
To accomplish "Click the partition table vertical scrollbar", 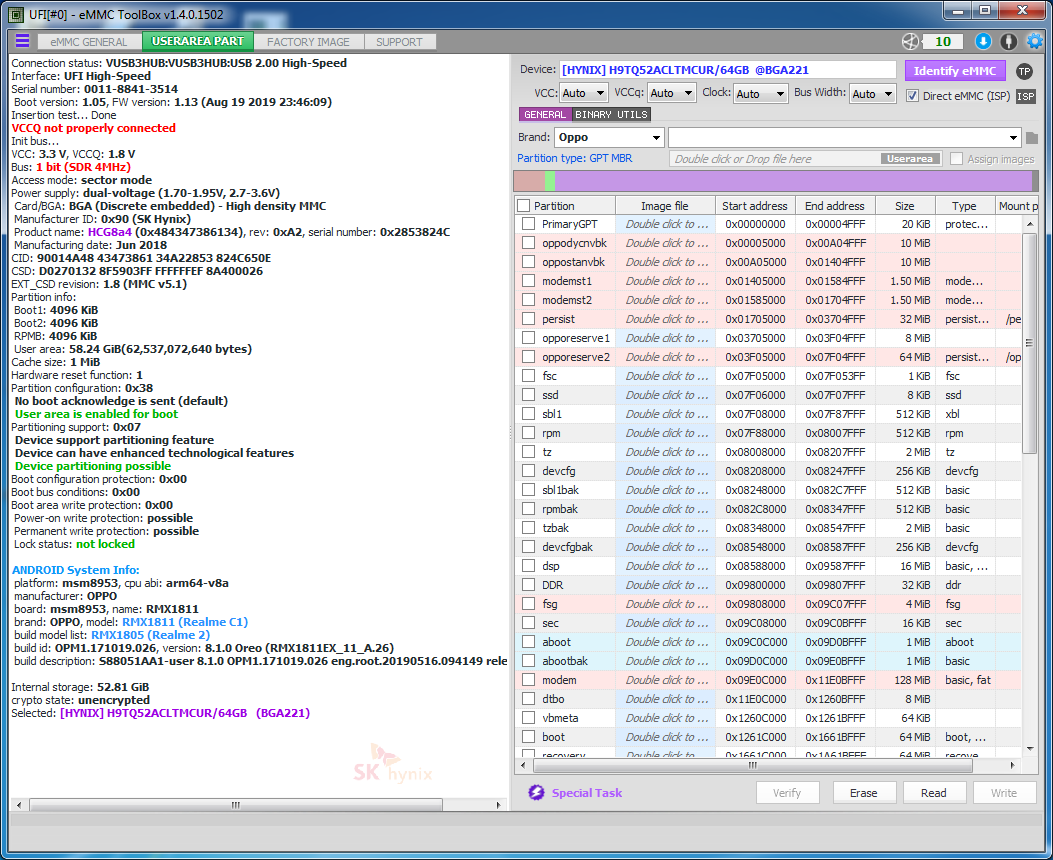I will (x=1029, y=342).
